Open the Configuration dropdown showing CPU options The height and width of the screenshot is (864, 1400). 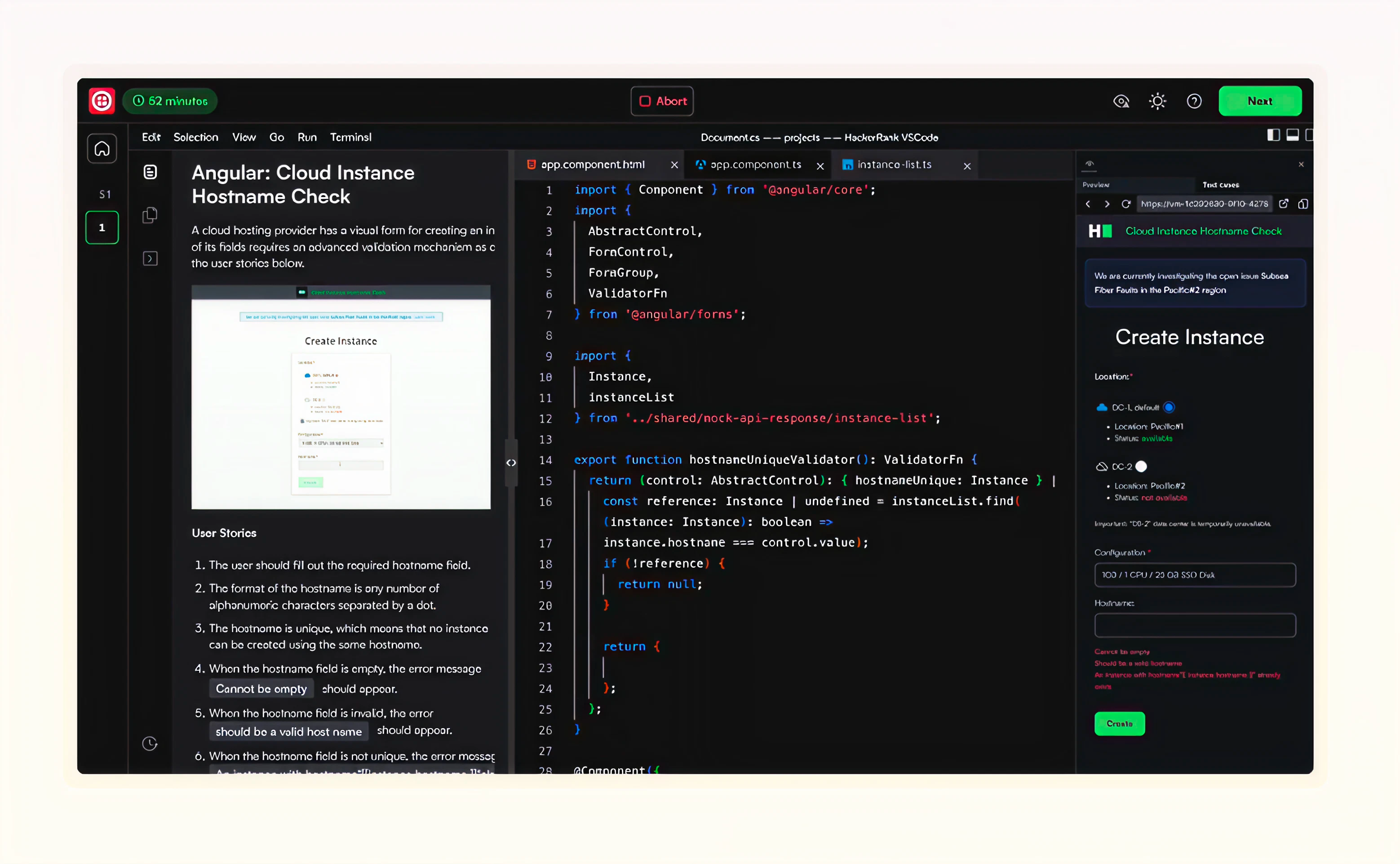pyautogui.click(x=1195, y=575)
